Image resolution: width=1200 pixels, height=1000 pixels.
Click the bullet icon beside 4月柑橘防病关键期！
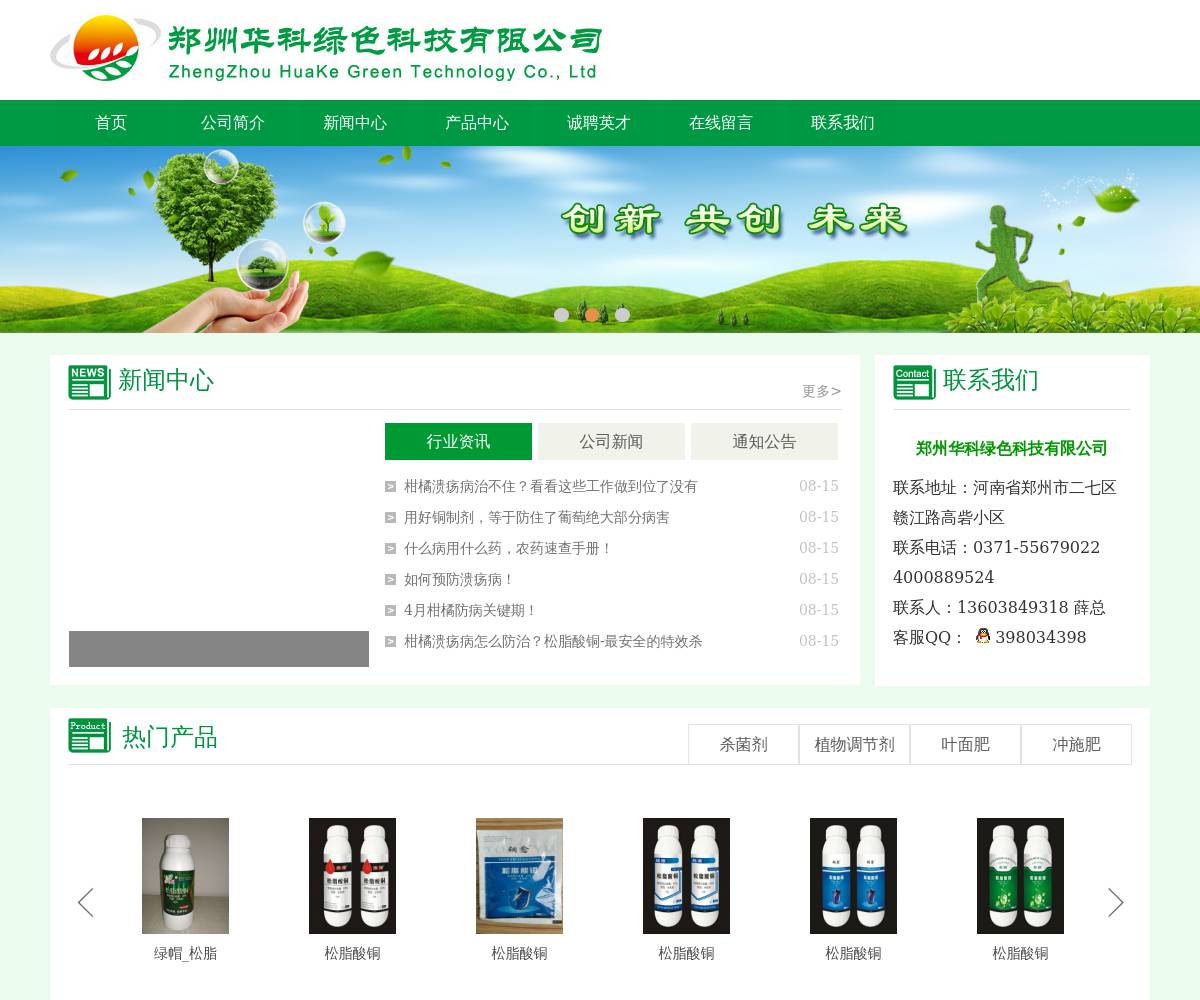pos(391,611)
